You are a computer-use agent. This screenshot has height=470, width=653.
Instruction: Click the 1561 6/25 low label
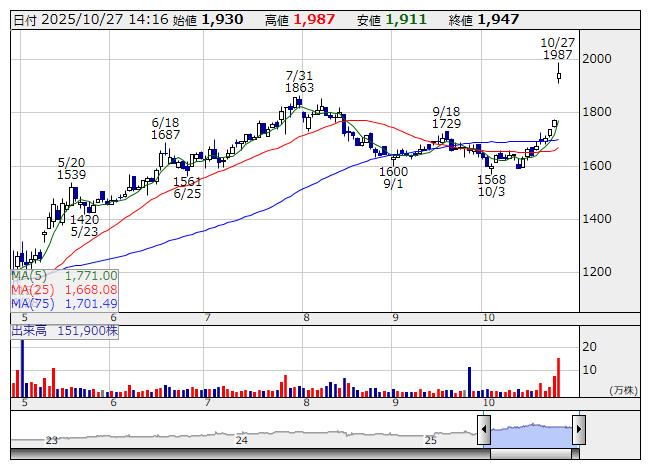tap(187, 188)
